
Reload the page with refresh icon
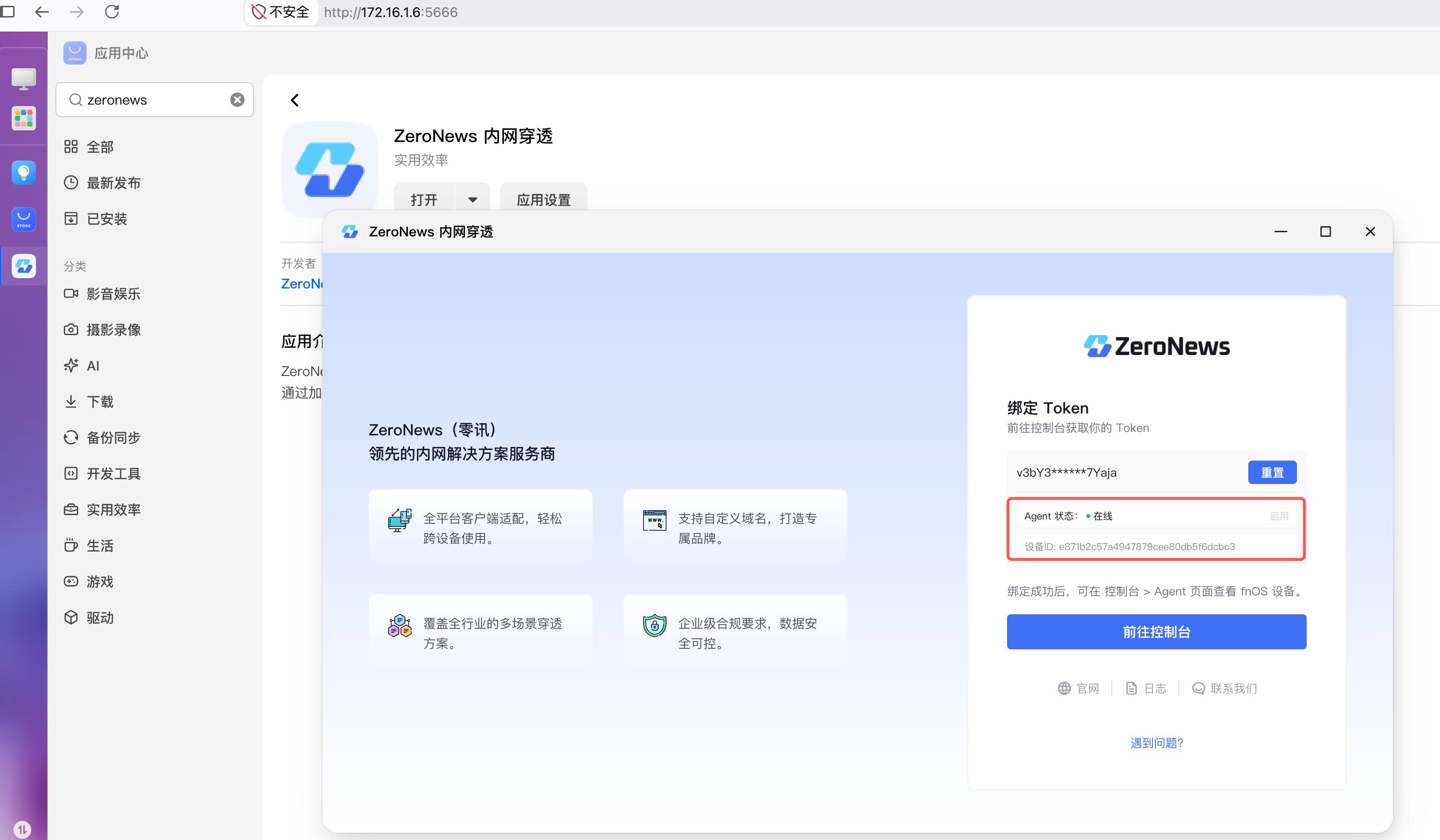[112, 12]
